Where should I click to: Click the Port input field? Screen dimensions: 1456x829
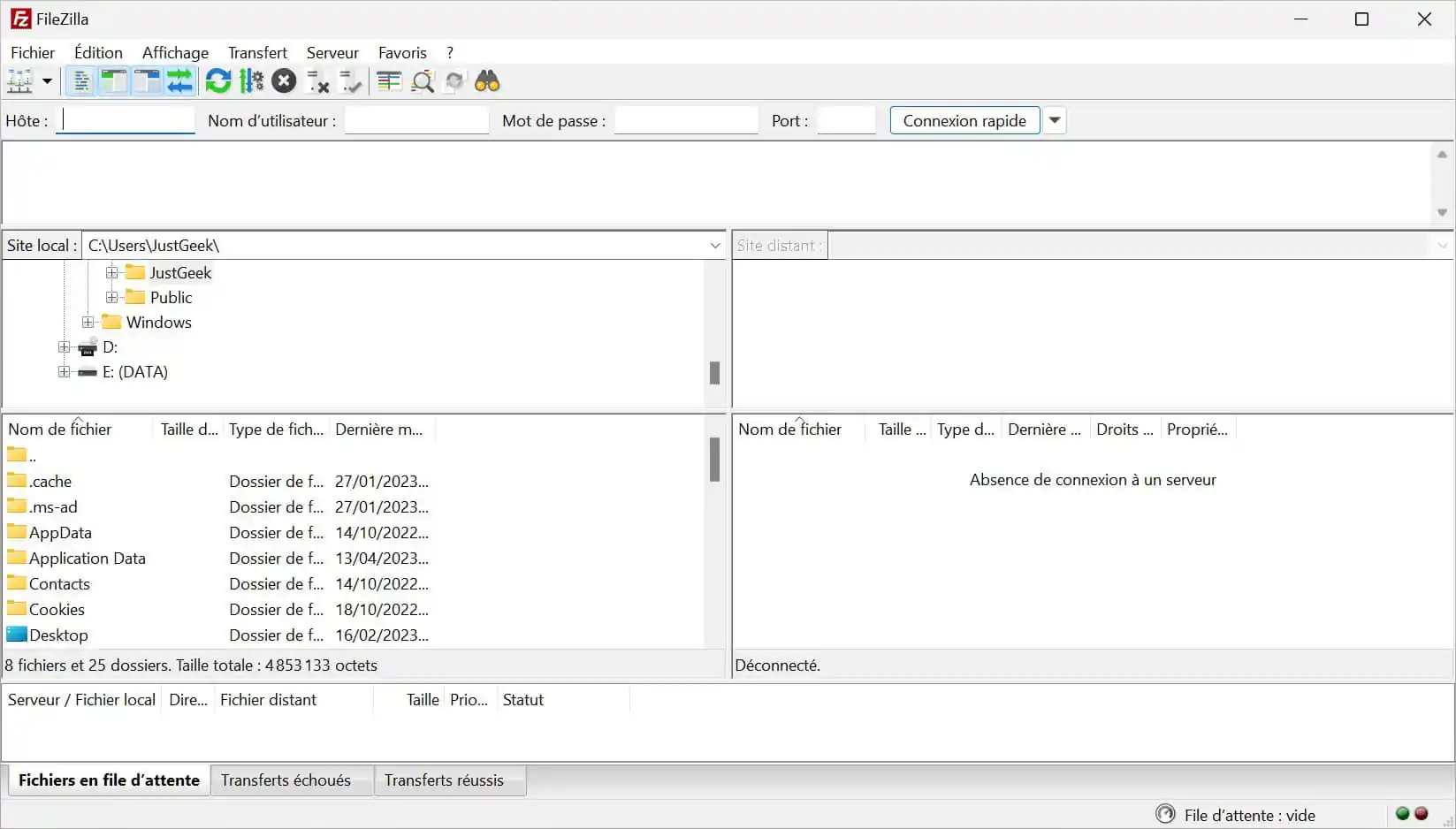(846, 120)
